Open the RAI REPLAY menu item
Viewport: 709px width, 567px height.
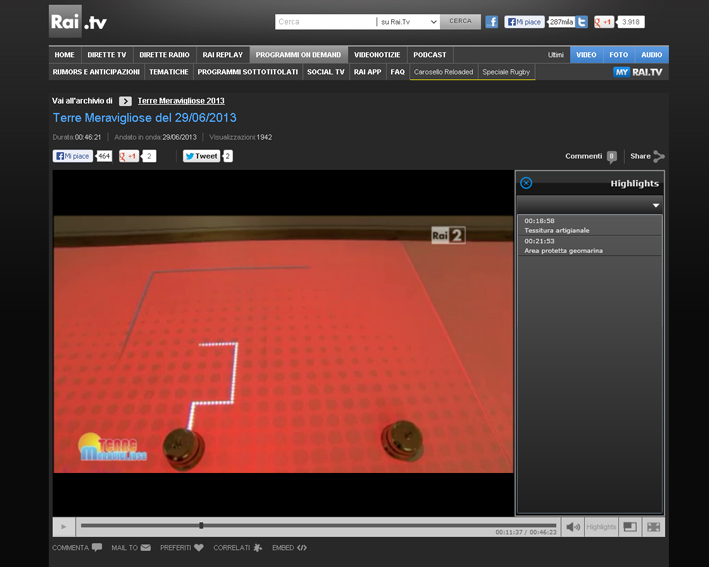tap(222, 55)
